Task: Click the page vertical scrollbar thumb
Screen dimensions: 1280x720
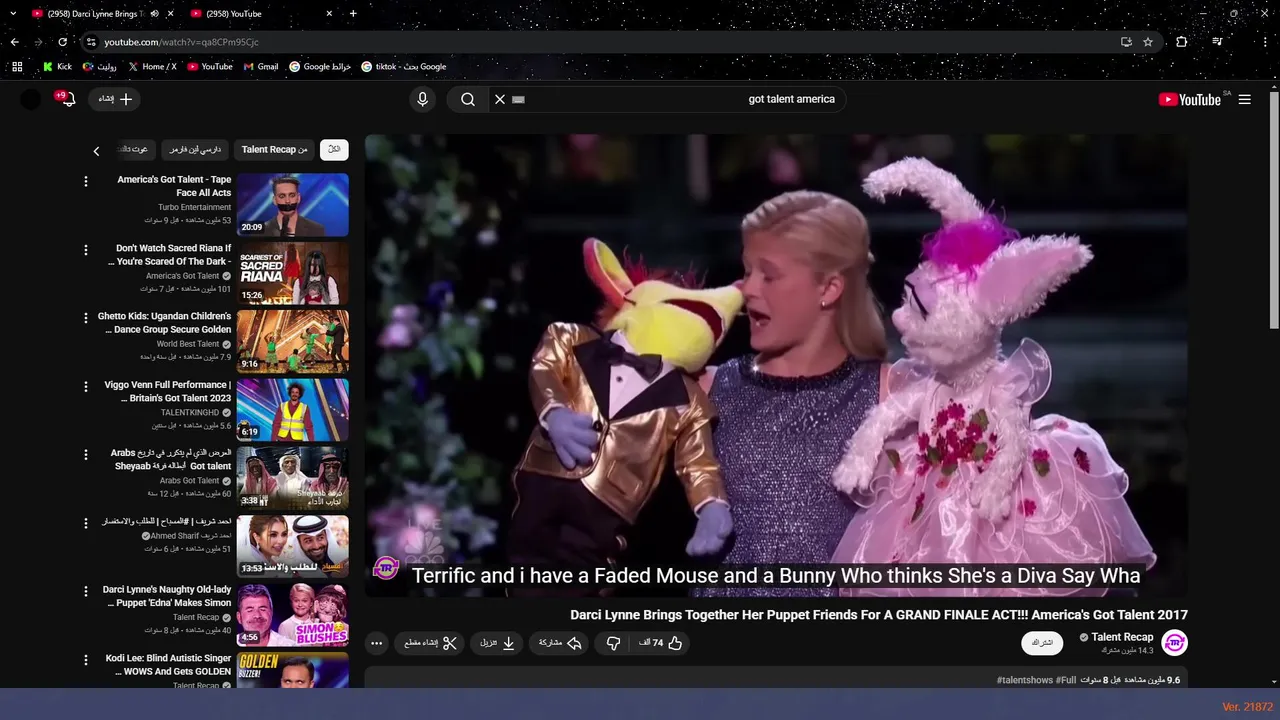Action: 1274,210
